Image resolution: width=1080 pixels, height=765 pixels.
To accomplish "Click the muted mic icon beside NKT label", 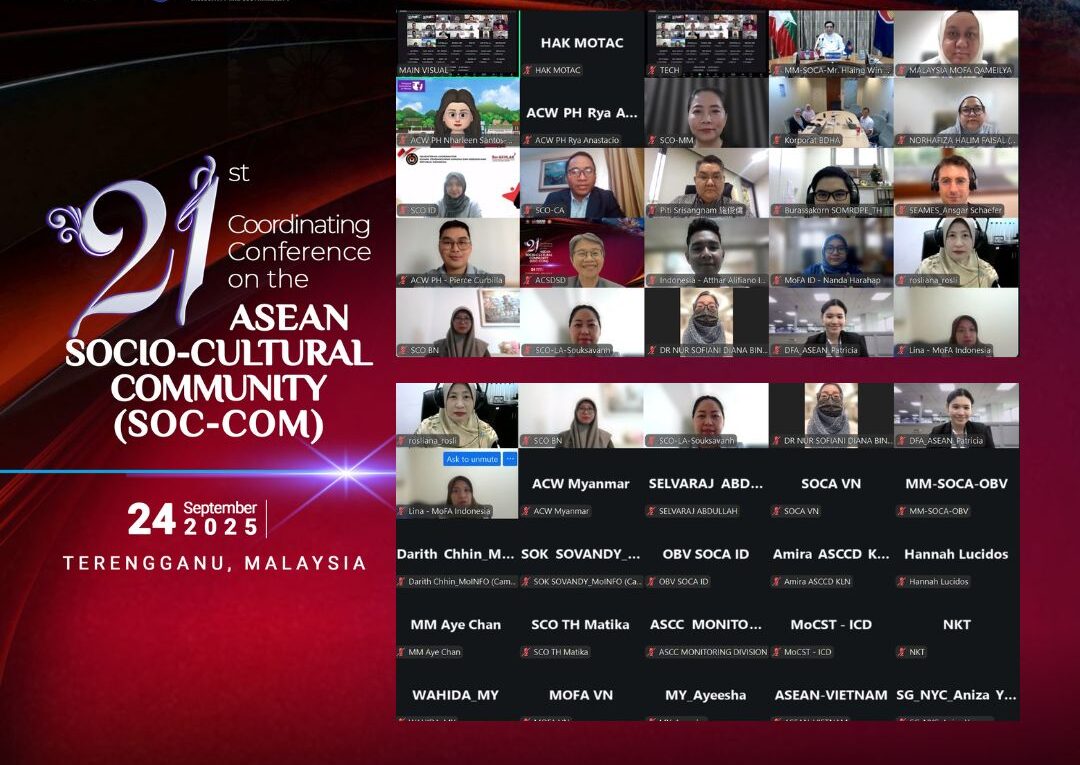I will (x=901, y=652).
